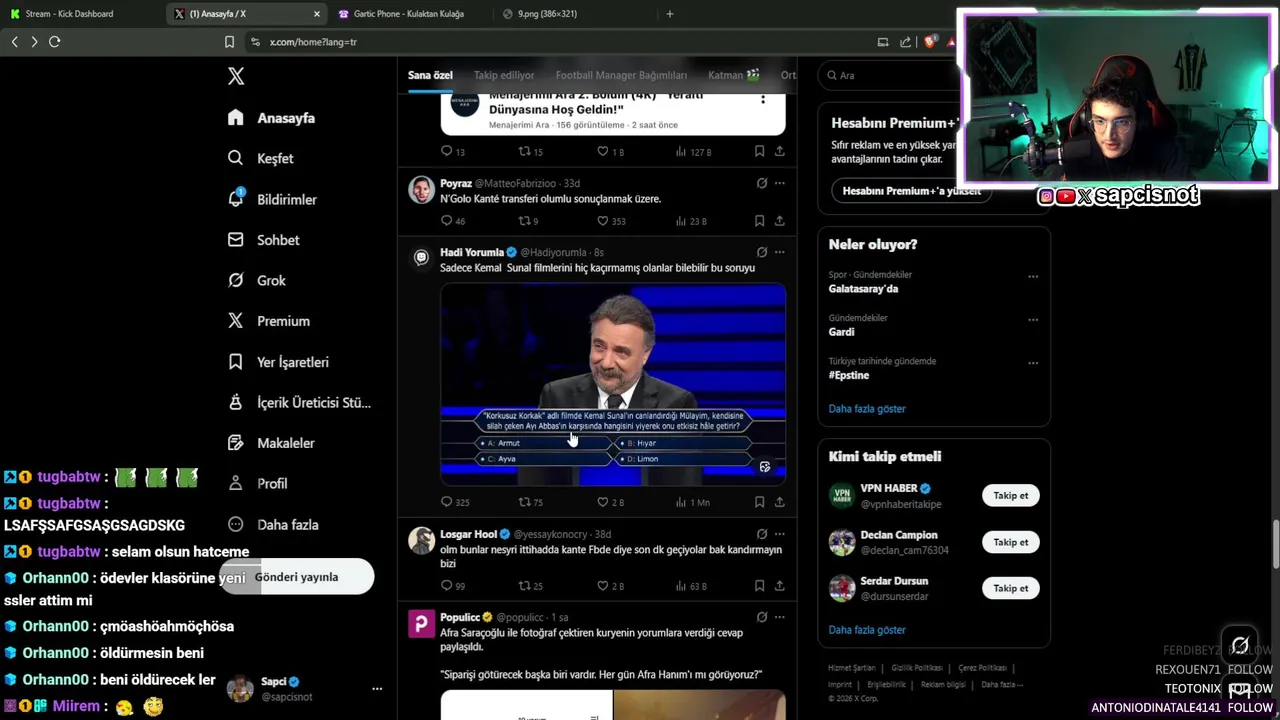Open more options on Poyraz tweet
This screenshot has height=720, width=1280.
[x=780, y=183]
